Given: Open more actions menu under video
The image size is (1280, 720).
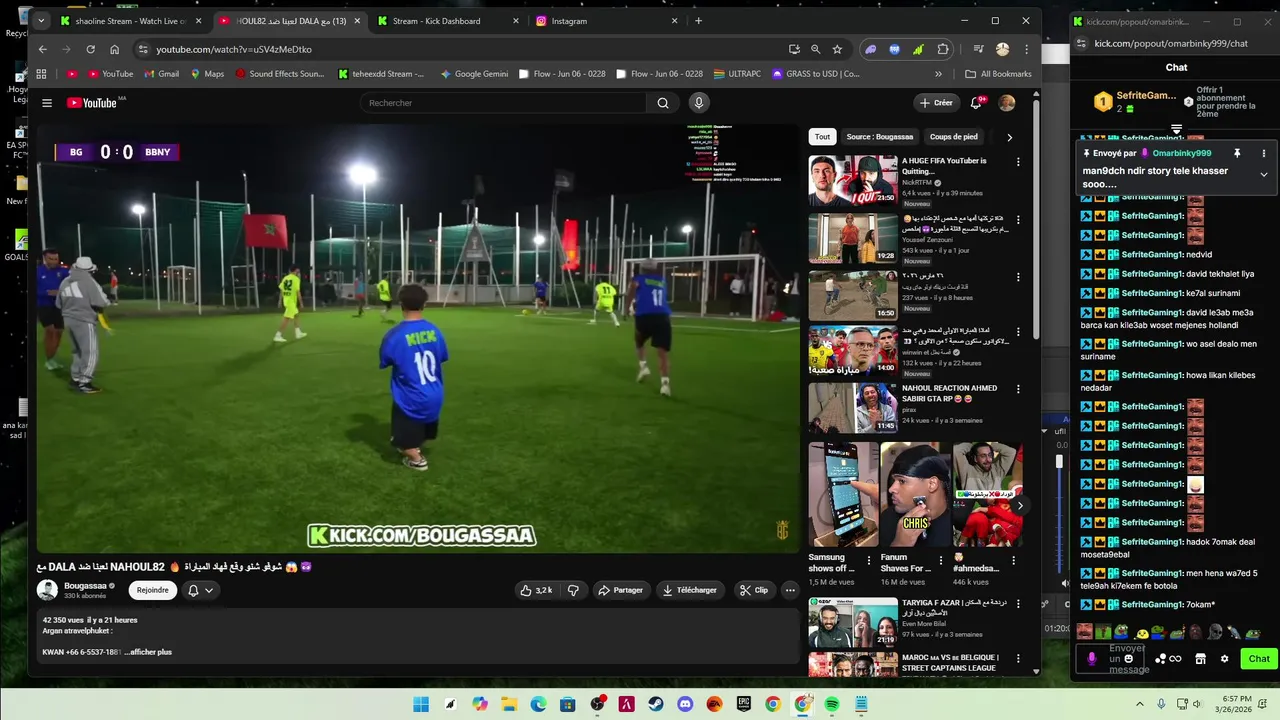Looking at the screenshot, I should click(790, 590).
